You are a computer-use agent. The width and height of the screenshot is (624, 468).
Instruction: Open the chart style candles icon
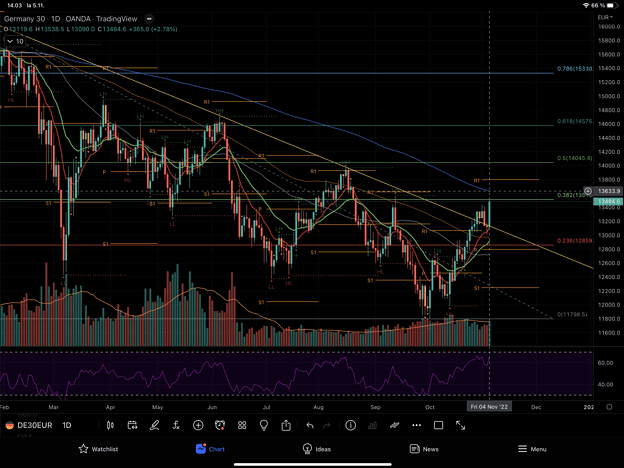111,425
